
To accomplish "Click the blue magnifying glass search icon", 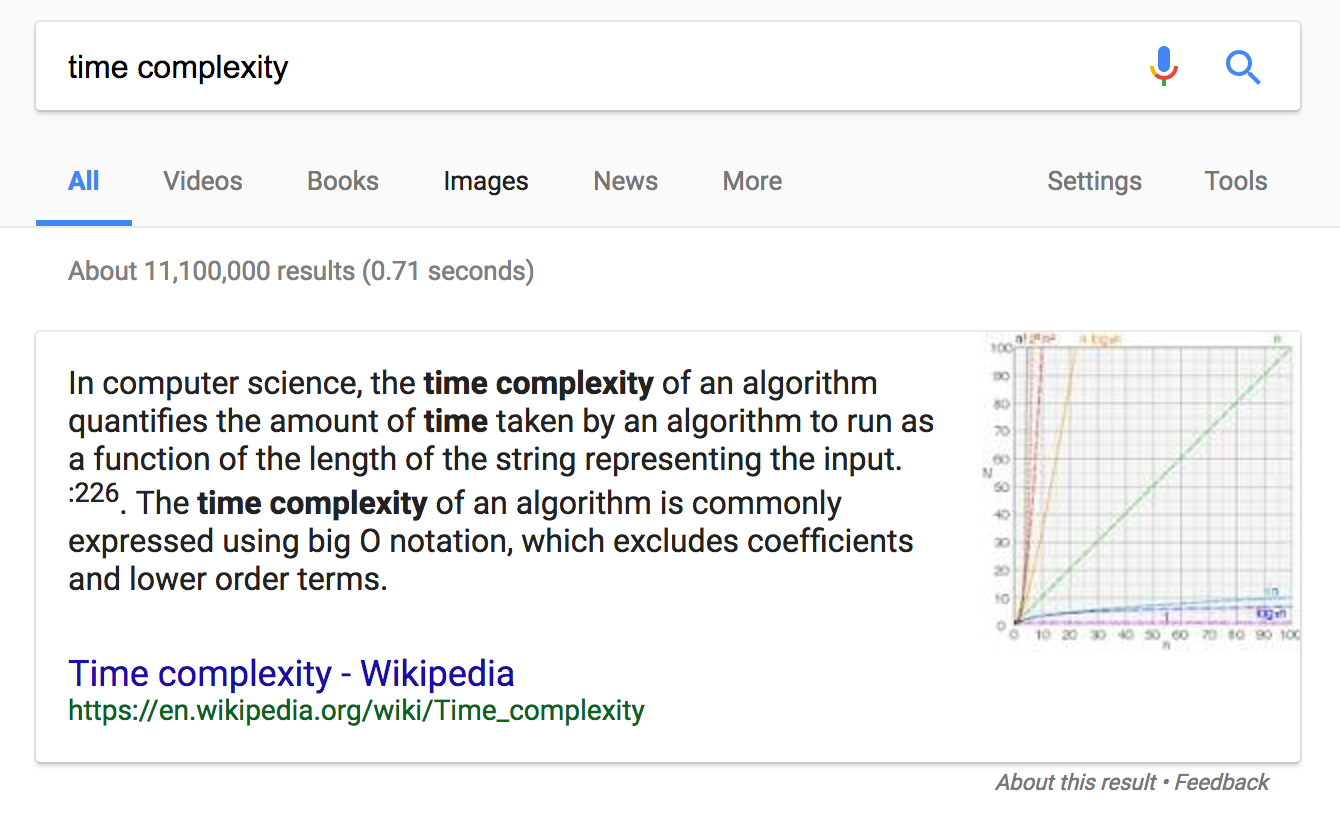I will (x=1243, y=67).
